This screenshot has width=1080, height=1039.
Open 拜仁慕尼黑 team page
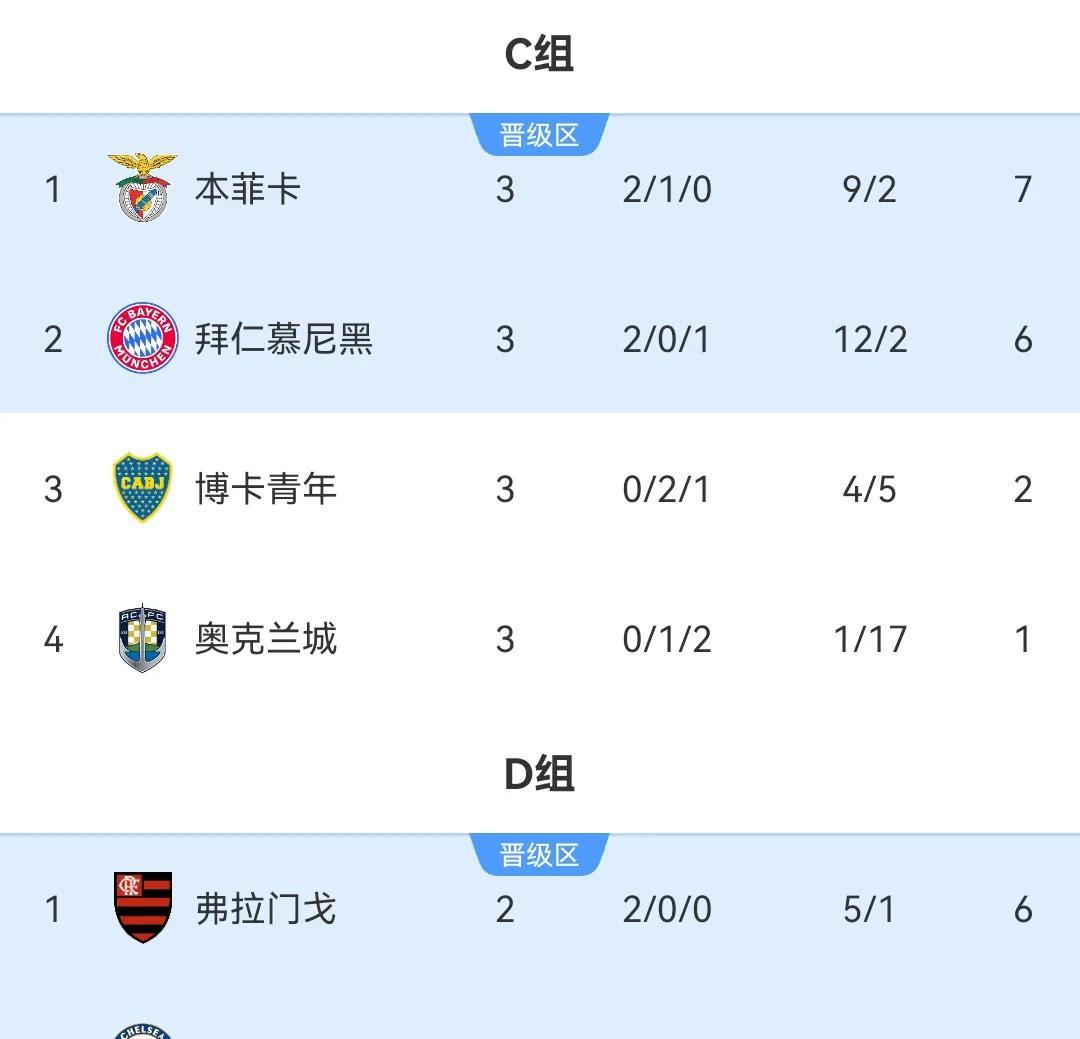(x=284, y=339)
